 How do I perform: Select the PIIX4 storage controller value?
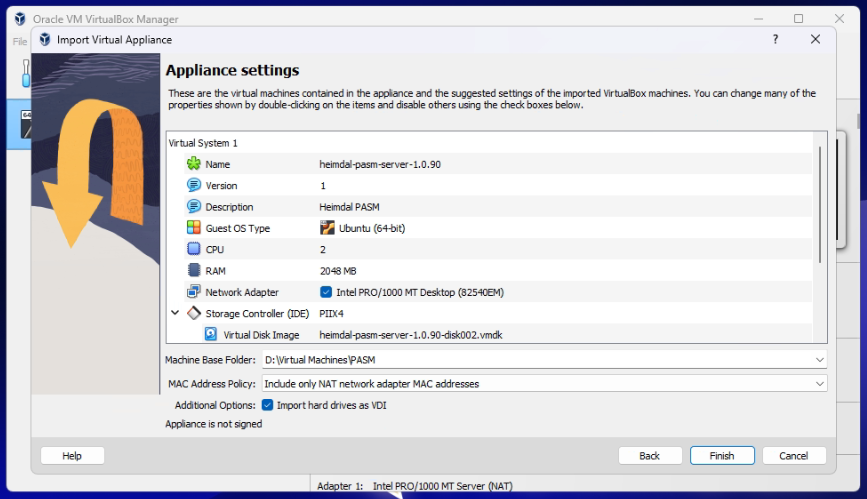[331, 314]
